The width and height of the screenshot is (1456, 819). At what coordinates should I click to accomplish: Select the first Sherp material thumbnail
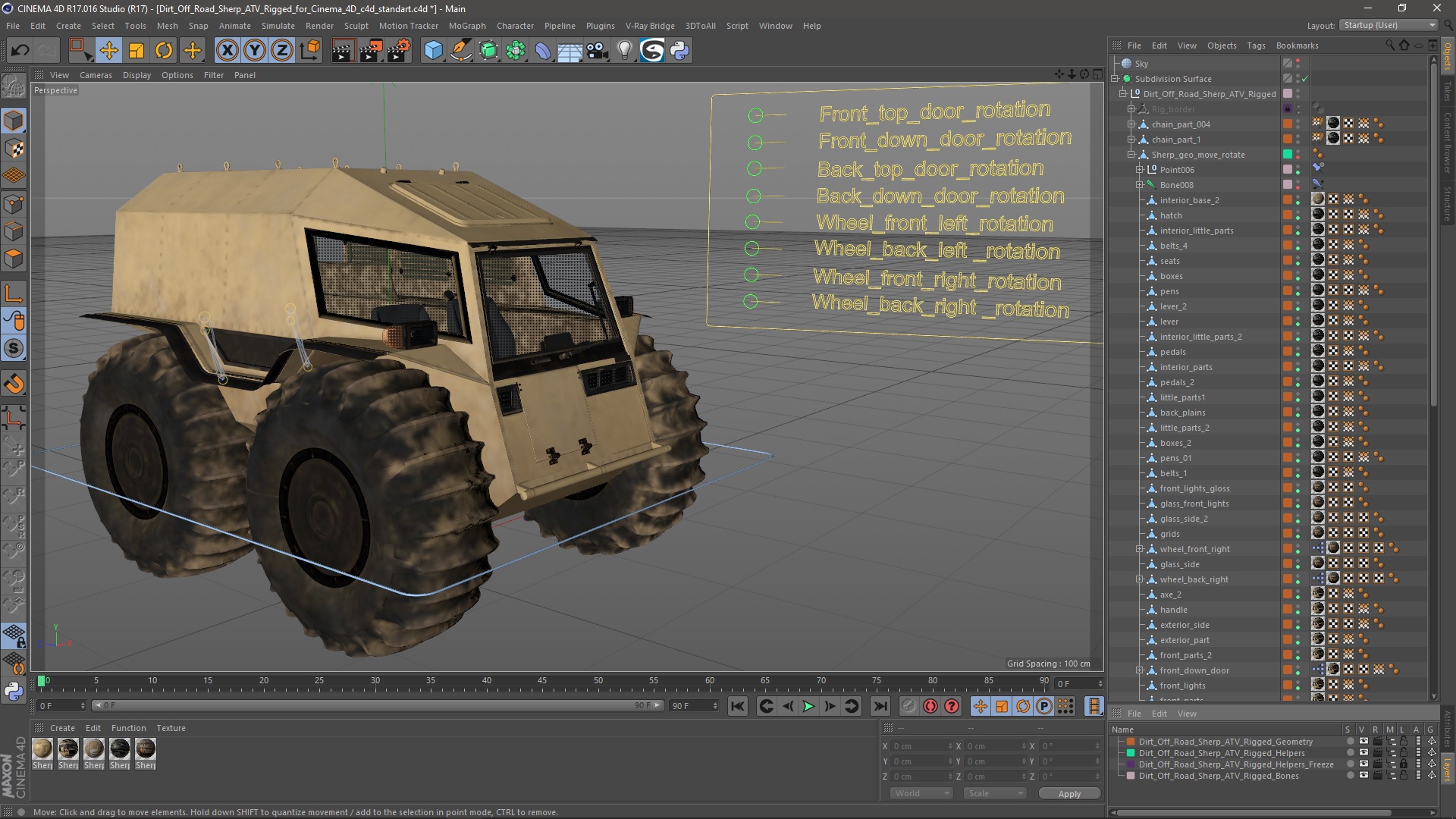point(42,749)
